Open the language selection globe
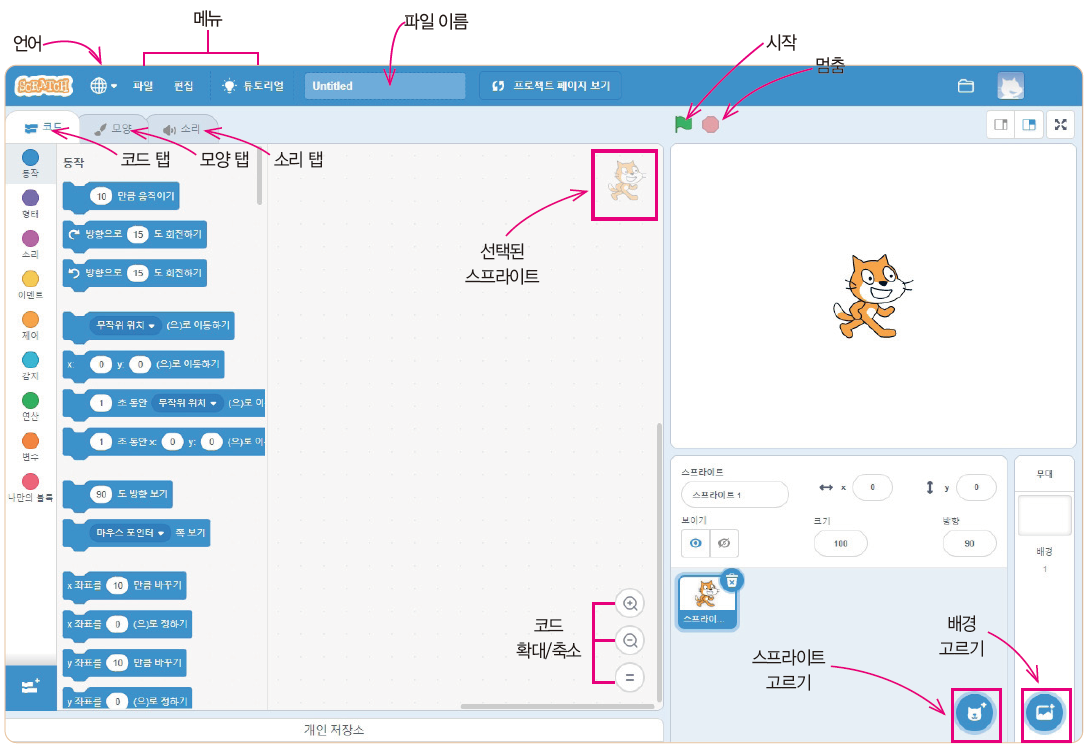Image resolution: width=1088 pixels, height=749 pixels. coord(100,85)
